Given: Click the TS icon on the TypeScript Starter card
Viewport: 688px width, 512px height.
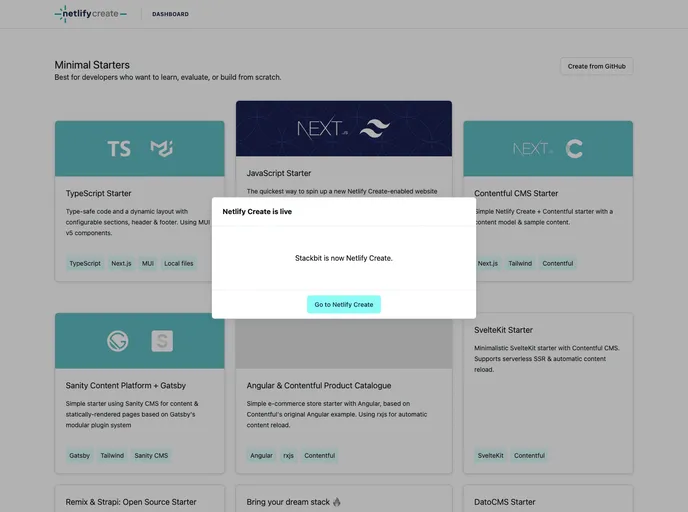Looking at the screenshot, I should [119, 149].
